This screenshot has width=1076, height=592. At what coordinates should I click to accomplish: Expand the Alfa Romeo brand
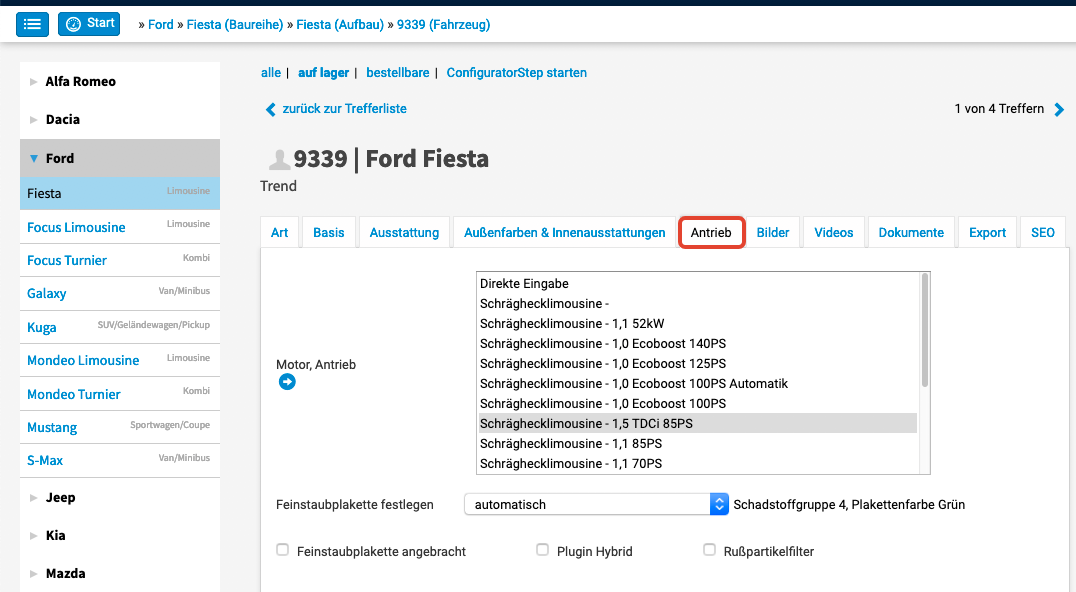pos(34,82)
